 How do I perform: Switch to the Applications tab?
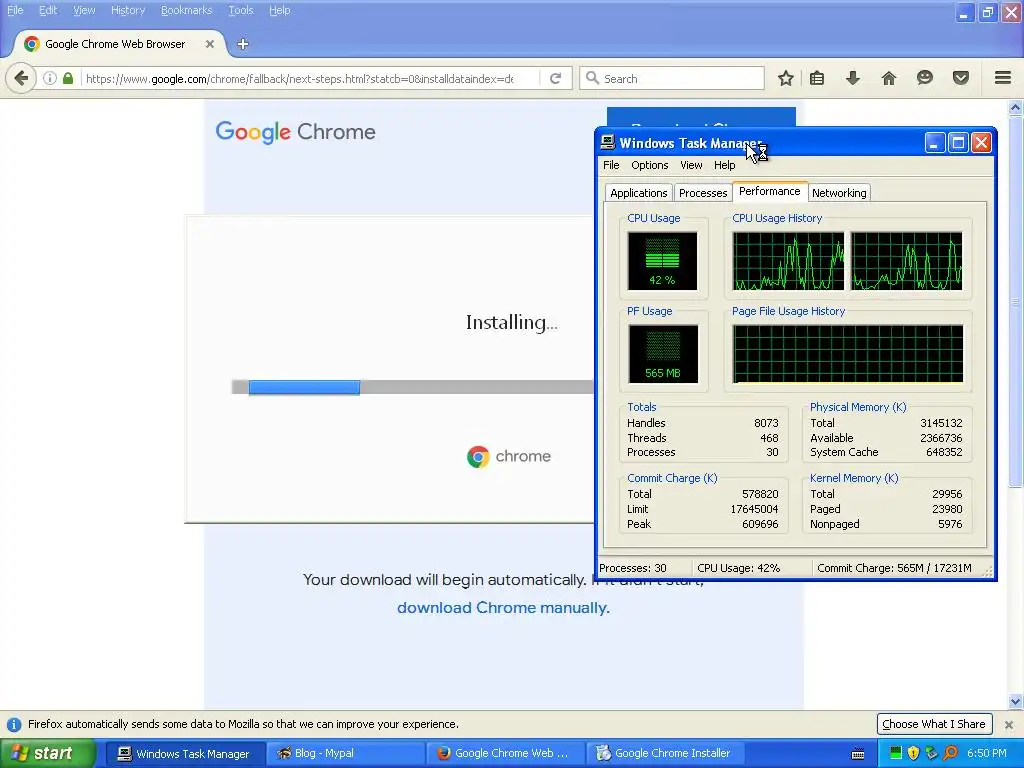coord(639,193)
